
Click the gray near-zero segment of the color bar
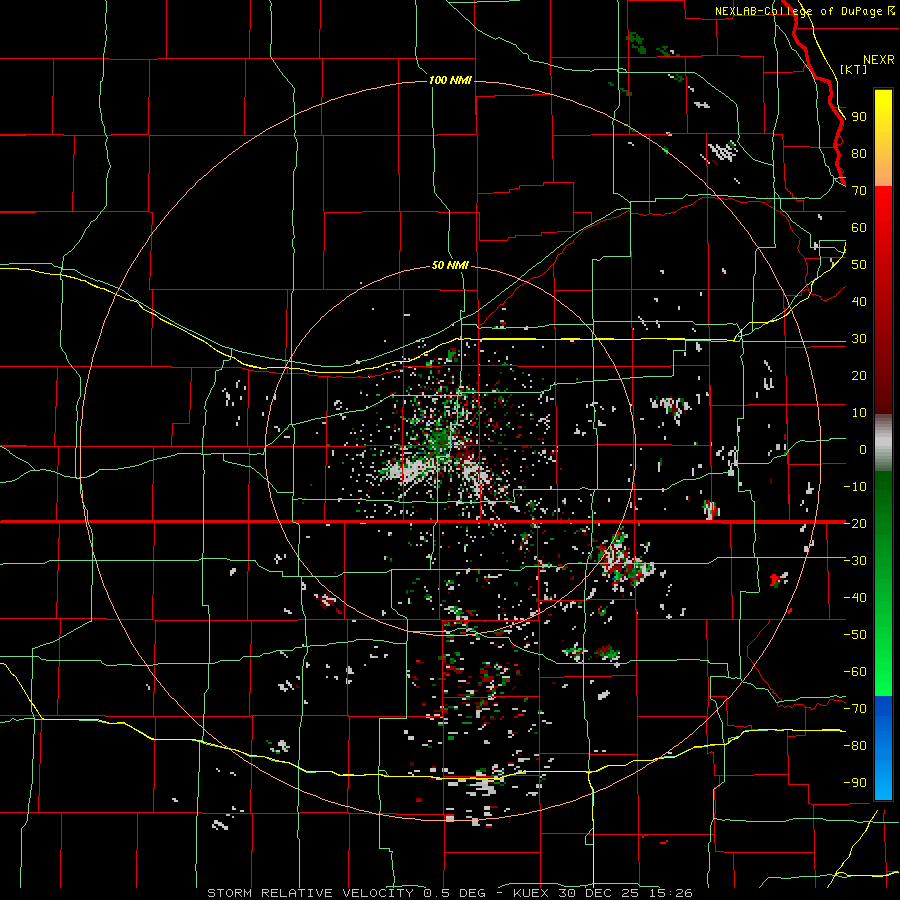(x=883, y=442)
